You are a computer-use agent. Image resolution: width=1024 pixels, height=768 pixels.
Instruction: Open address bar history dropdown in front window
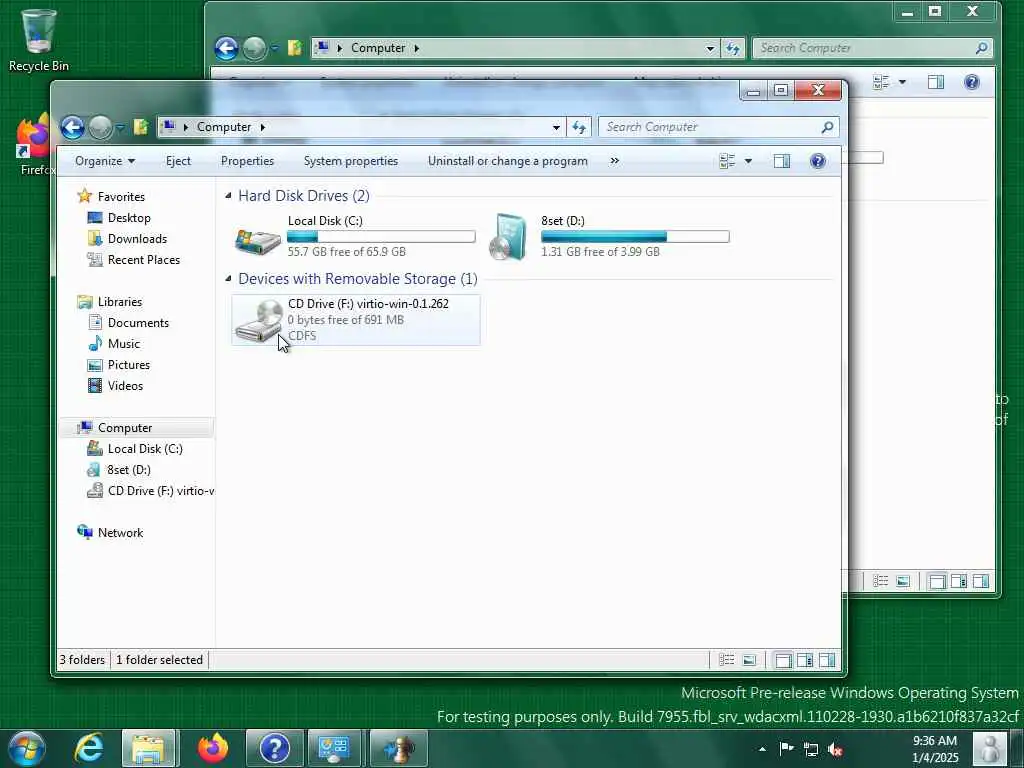click(x=556, y=127)
